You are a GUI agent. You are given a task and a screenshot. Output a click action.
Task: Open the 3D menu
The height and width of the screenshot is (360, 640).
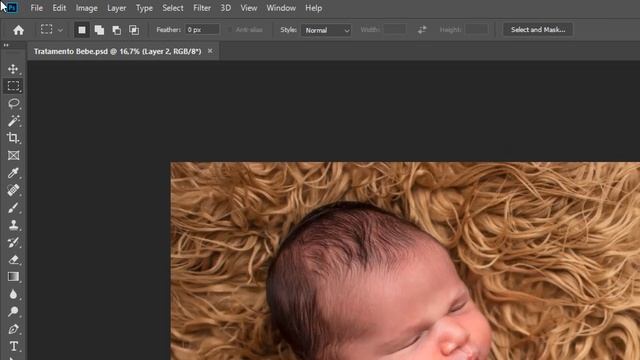coord(225,8)
